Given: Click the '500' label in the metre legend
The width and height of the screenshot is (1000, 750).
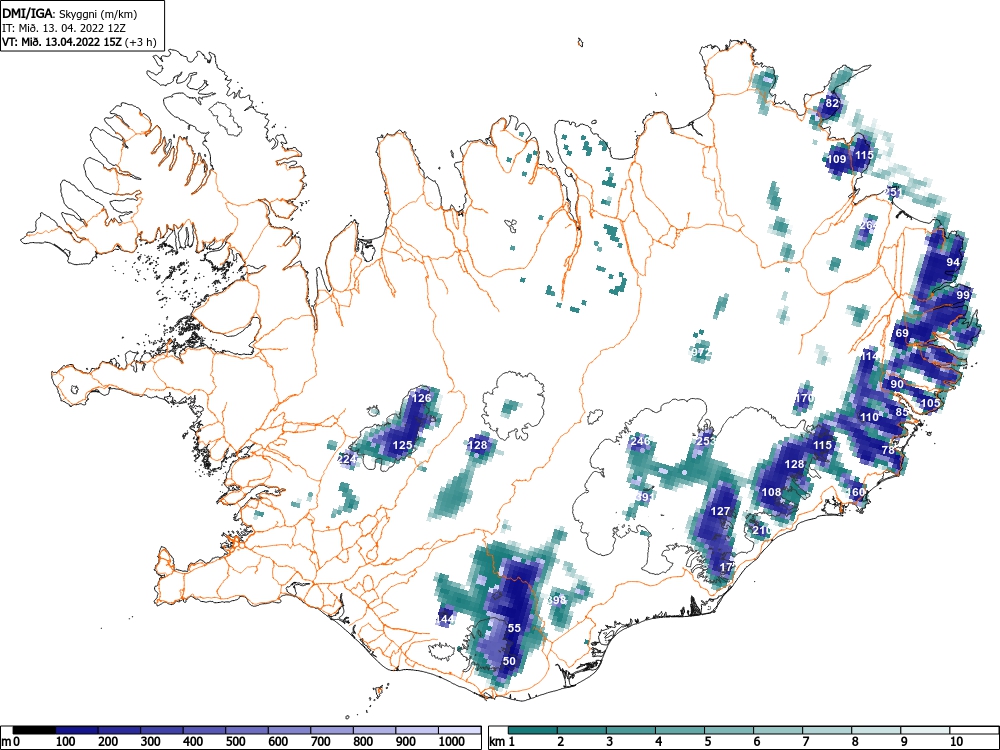Looking at the screenshot, I should (x=237, y=742).
